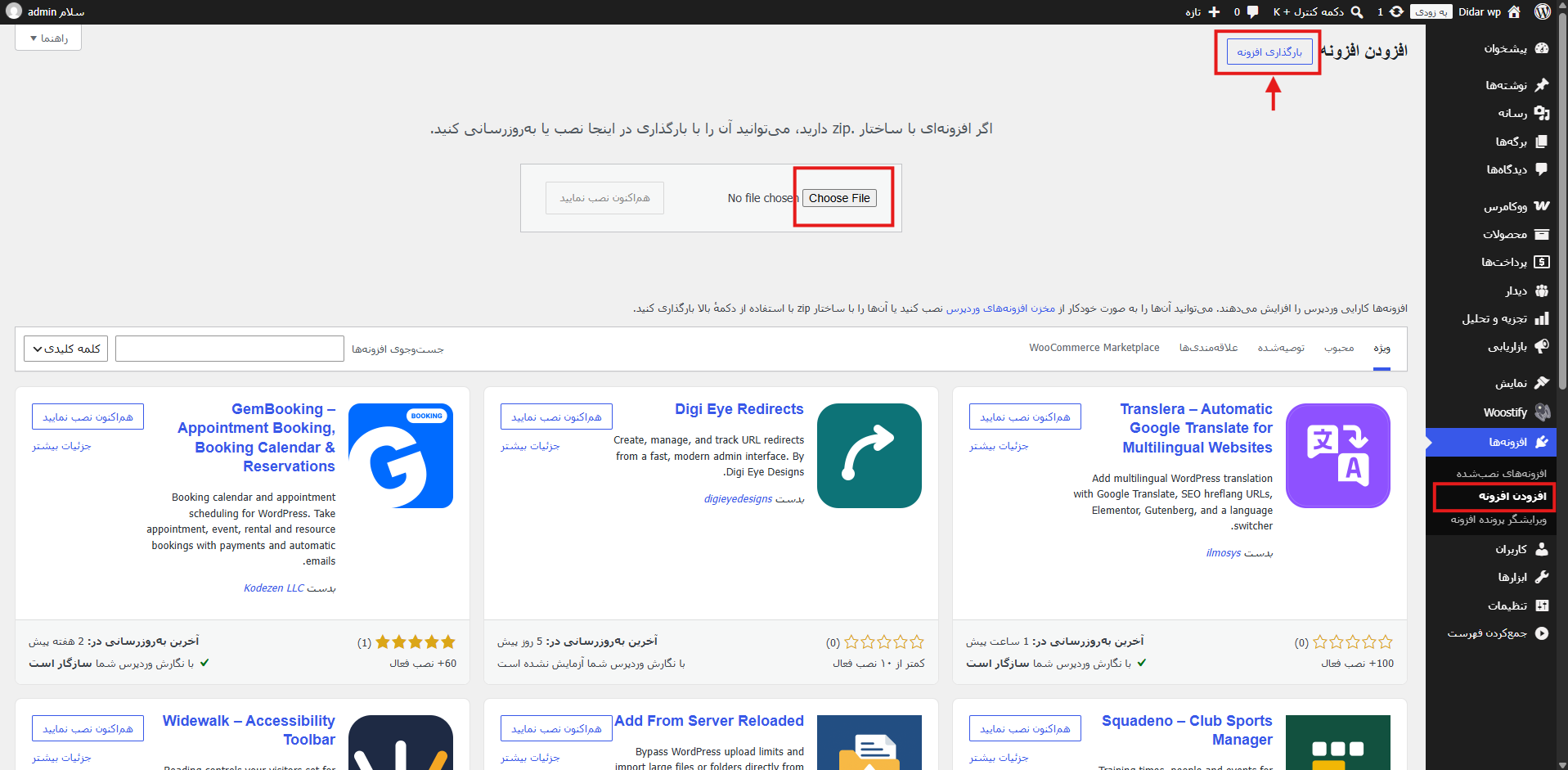Click the Choose File button
The height and width of the screenshot is (770, 1568).
point(839,198)
